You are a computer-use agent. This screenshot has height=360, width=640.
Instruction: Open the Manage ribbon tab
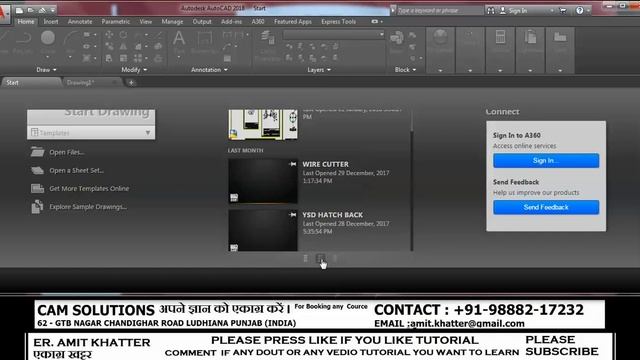pos(172,22)
